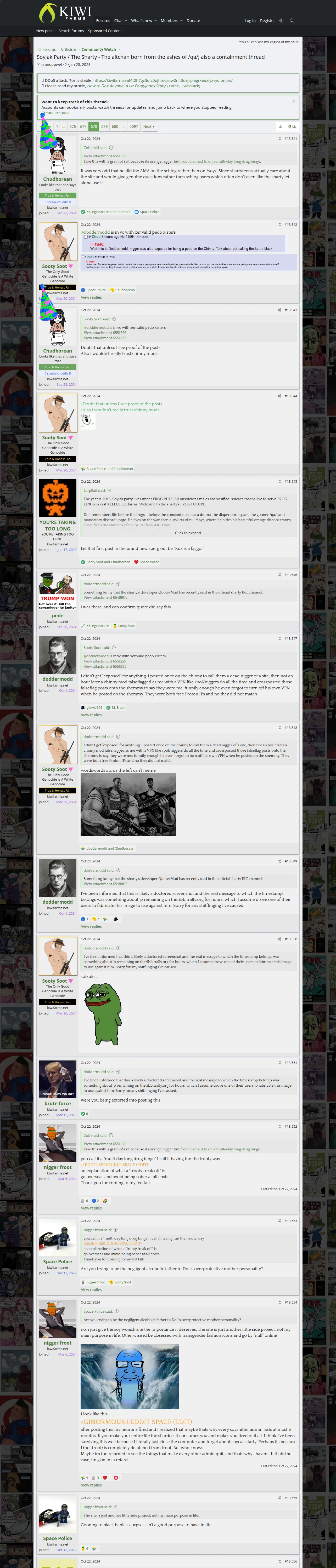The width and height of the screenshot is (336, 1568).
Task: Click the share icon on post #13,542
Action: (x=279, y=224)
